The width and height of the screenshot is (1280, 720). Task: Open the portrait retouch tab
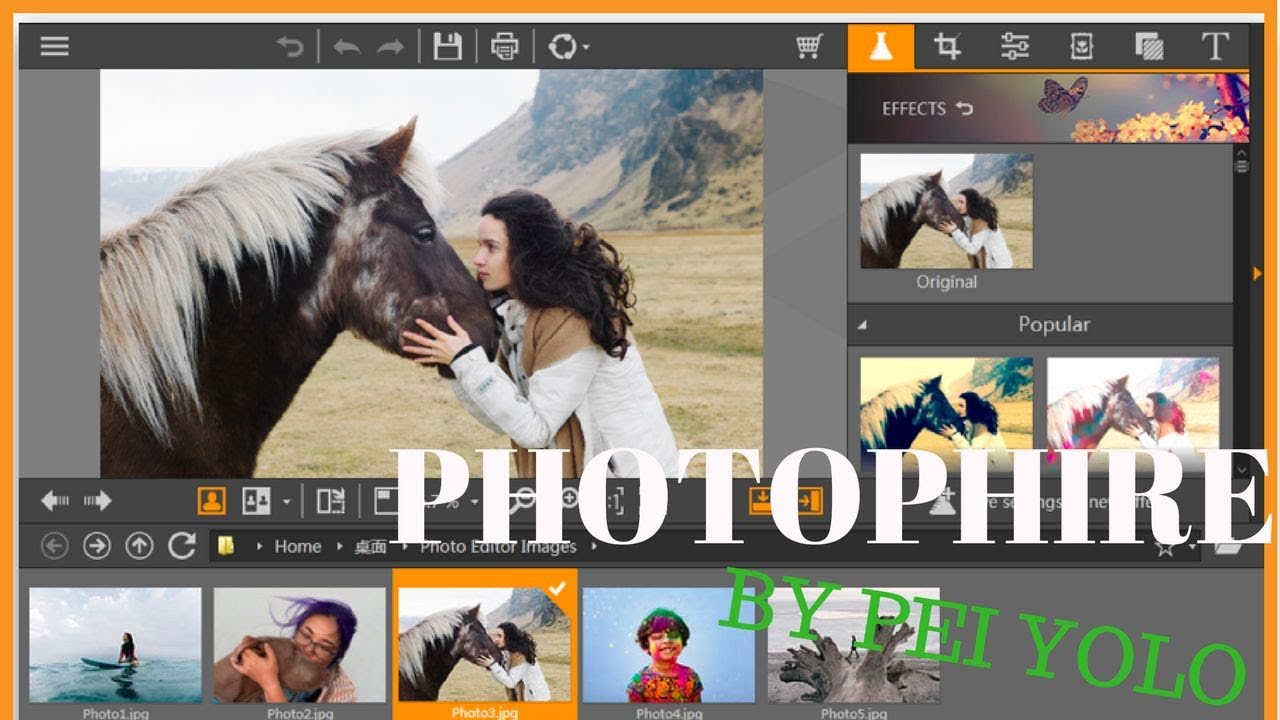coord(1081,46)
